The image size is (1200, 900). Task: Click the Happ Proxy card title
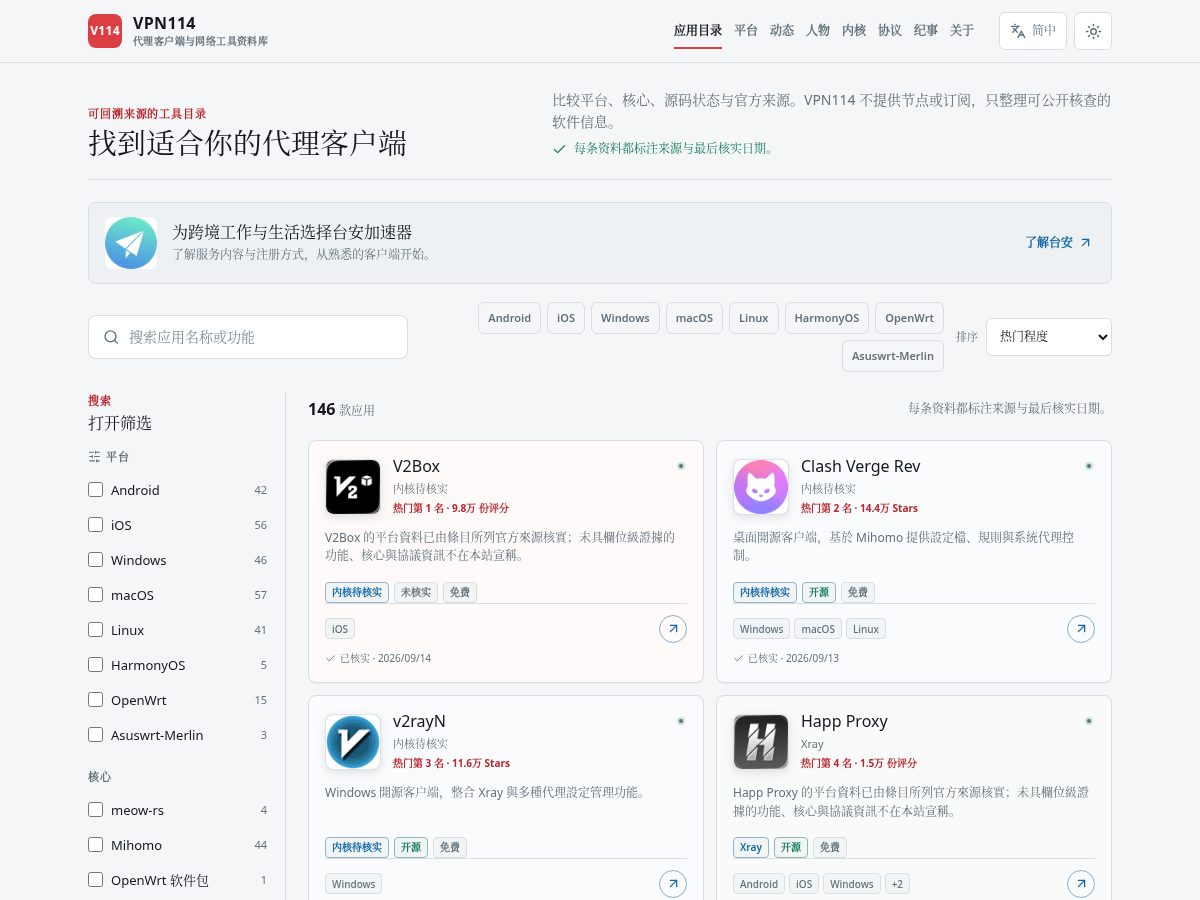(x=844, y=722)
